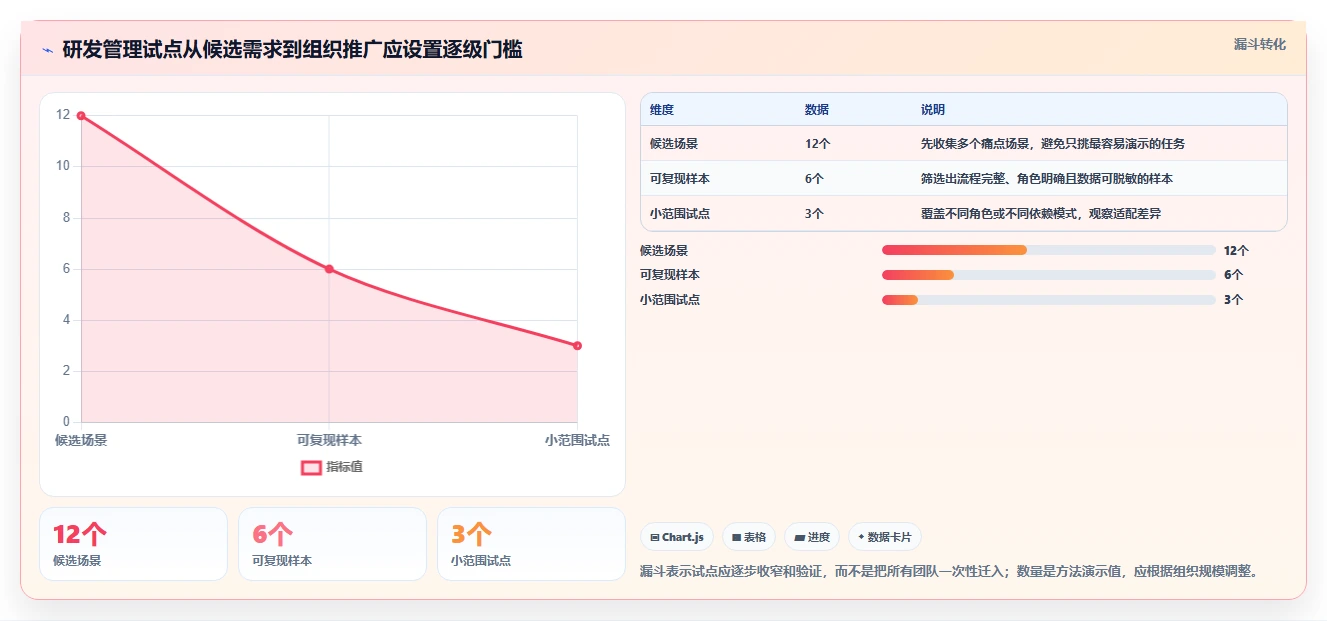Click description 先收集多个痛点场景
The image size is (1327, 621).
[1053, 144]
